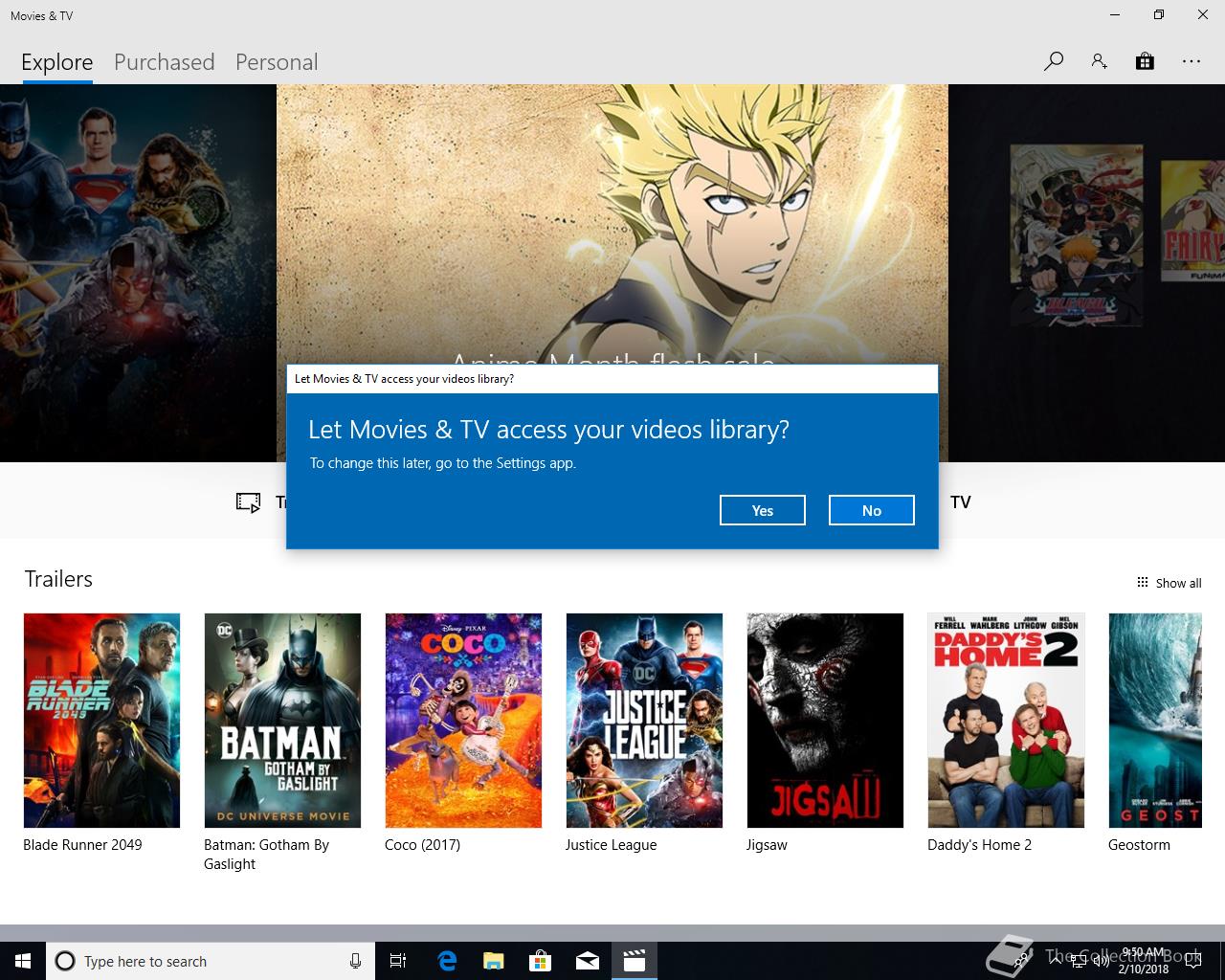Click the taskbar microphone icon
1225x980 pixels.
point(355,961)
